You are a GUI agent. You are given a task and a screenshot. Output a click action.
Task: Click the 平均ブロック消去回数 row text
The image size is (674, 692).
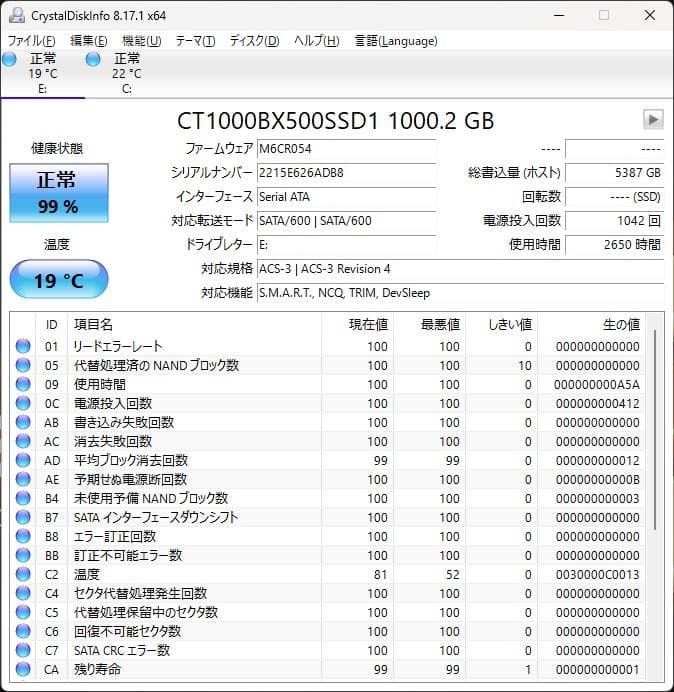[131, 460]
